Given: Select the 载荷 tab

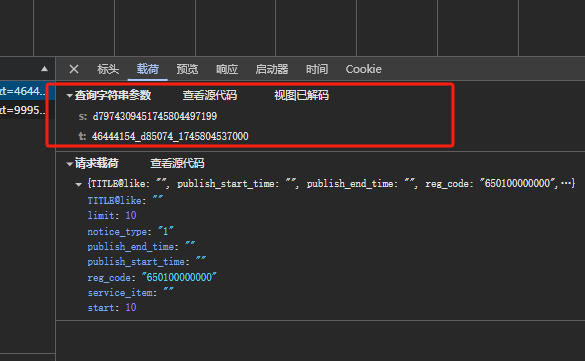Looking at the screenshot, I should click(147, 69).
